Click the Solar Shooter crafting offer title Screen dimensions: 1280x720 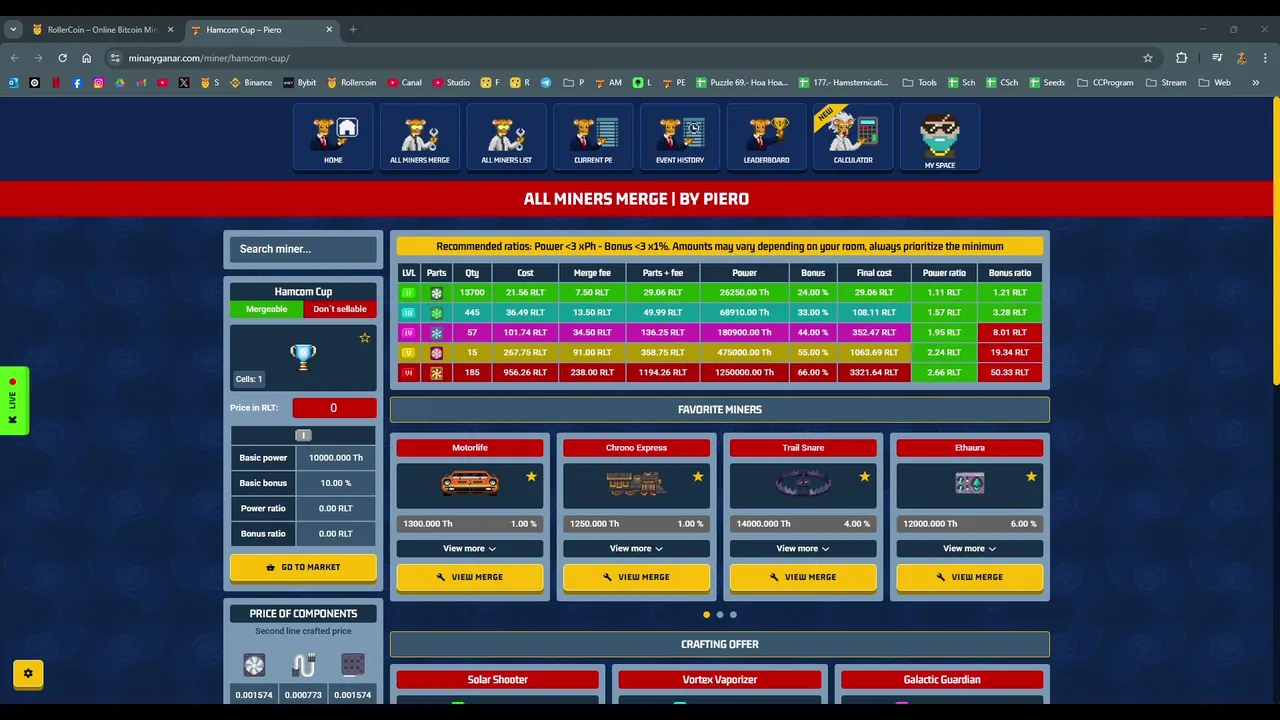[498, 680]
